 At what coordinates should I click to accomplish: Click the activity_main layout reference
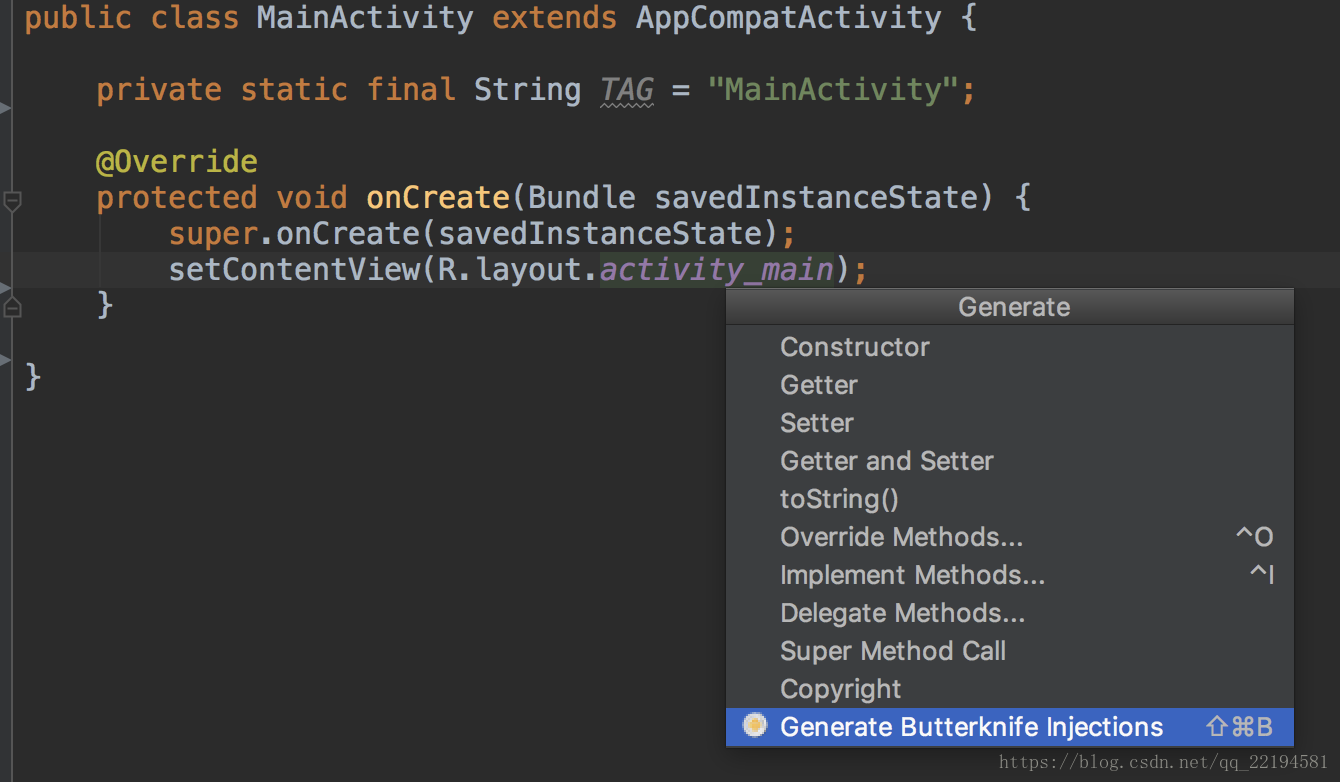coord(717,270)
